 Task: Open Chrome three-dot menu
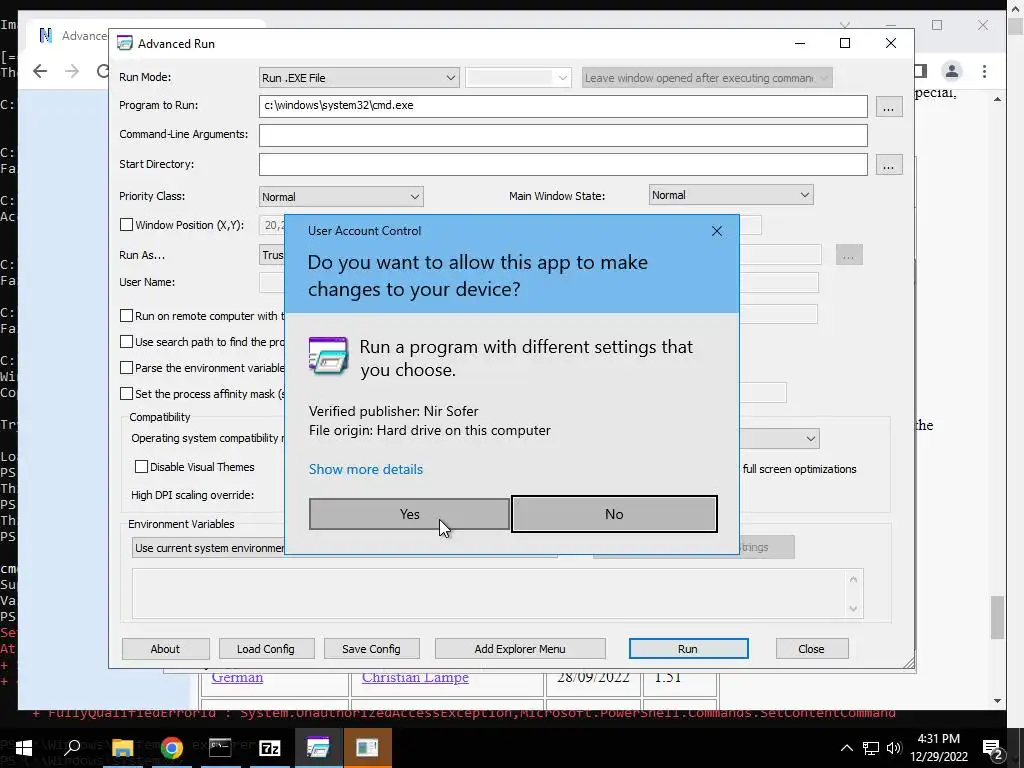pyautogui.click(x=984, y=71)
